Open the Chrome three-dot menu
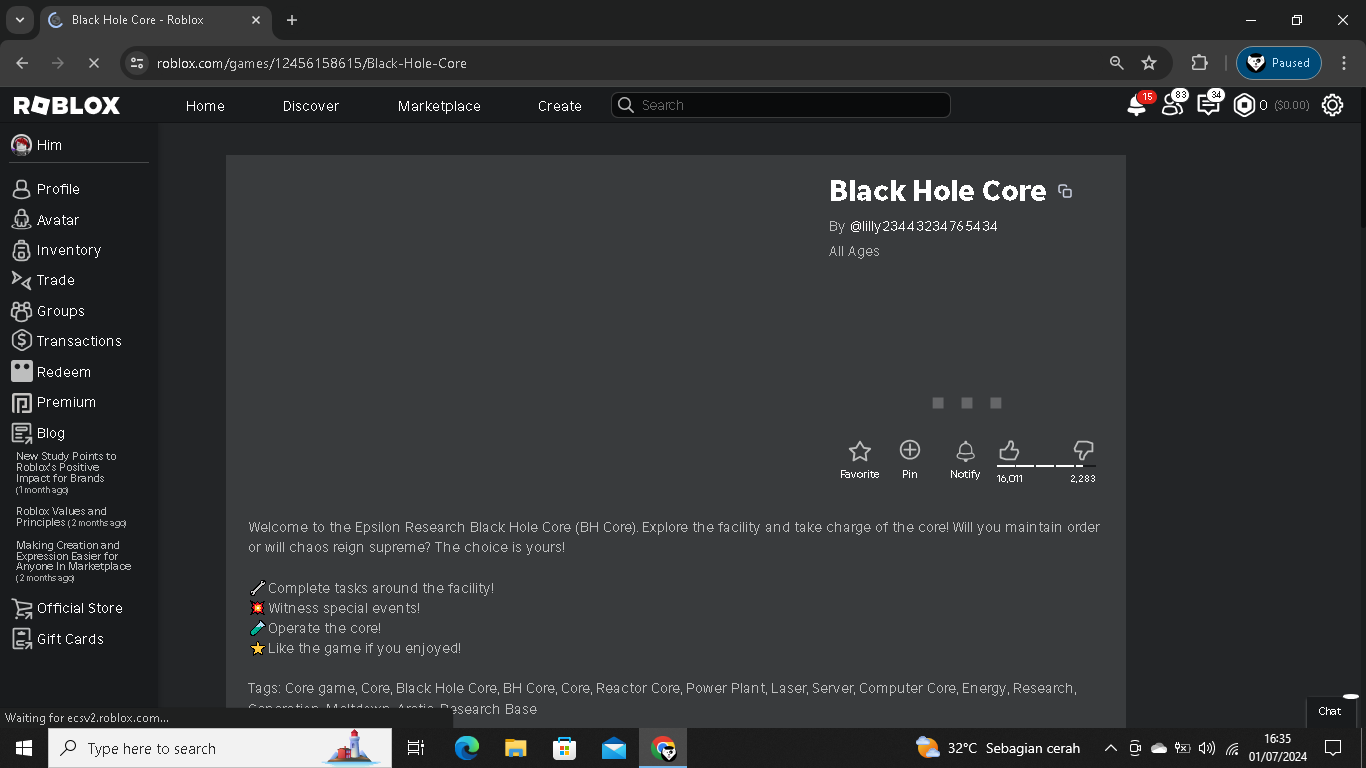1366x768 pixels. tap(1344, 63)
